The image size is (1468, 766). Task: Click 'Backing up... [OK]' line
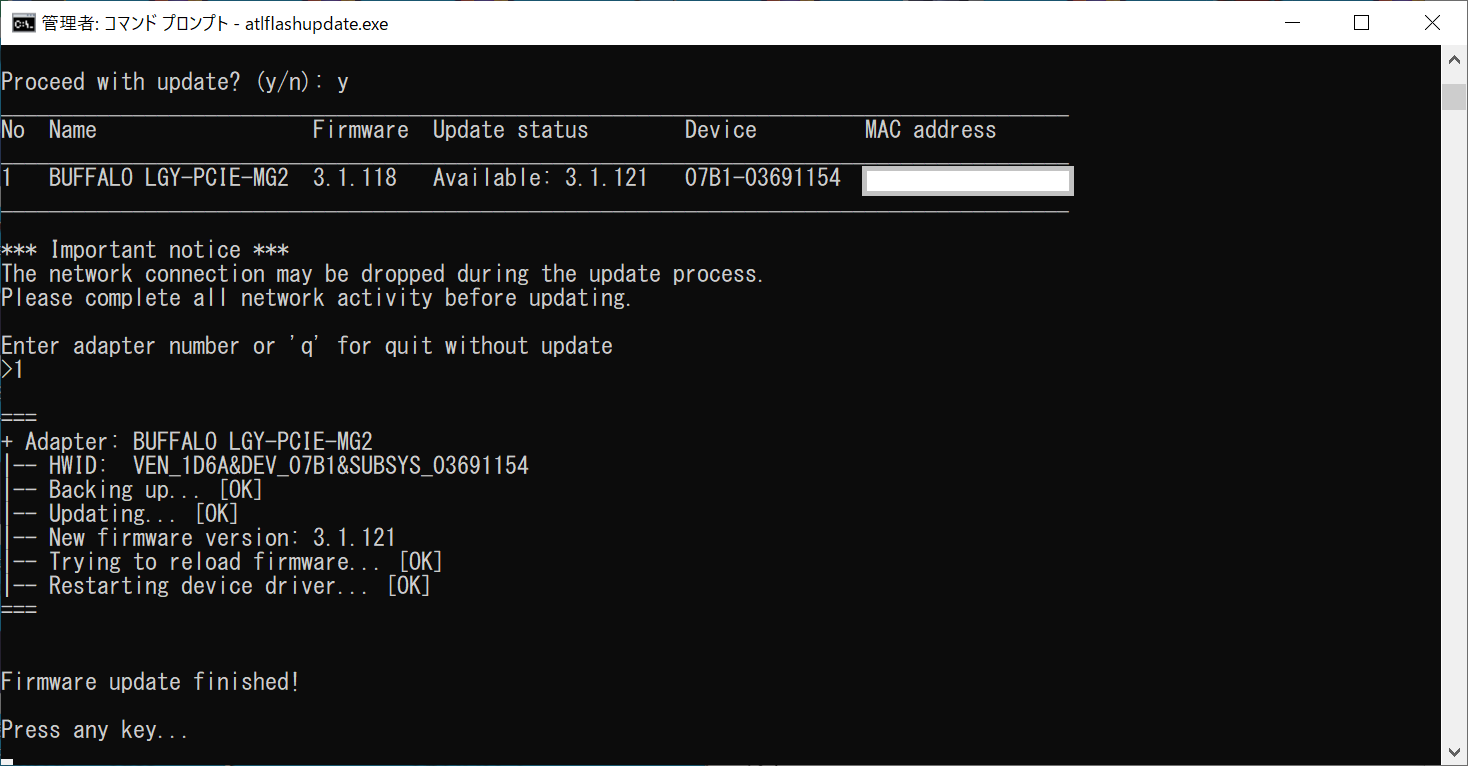(132, 490)
